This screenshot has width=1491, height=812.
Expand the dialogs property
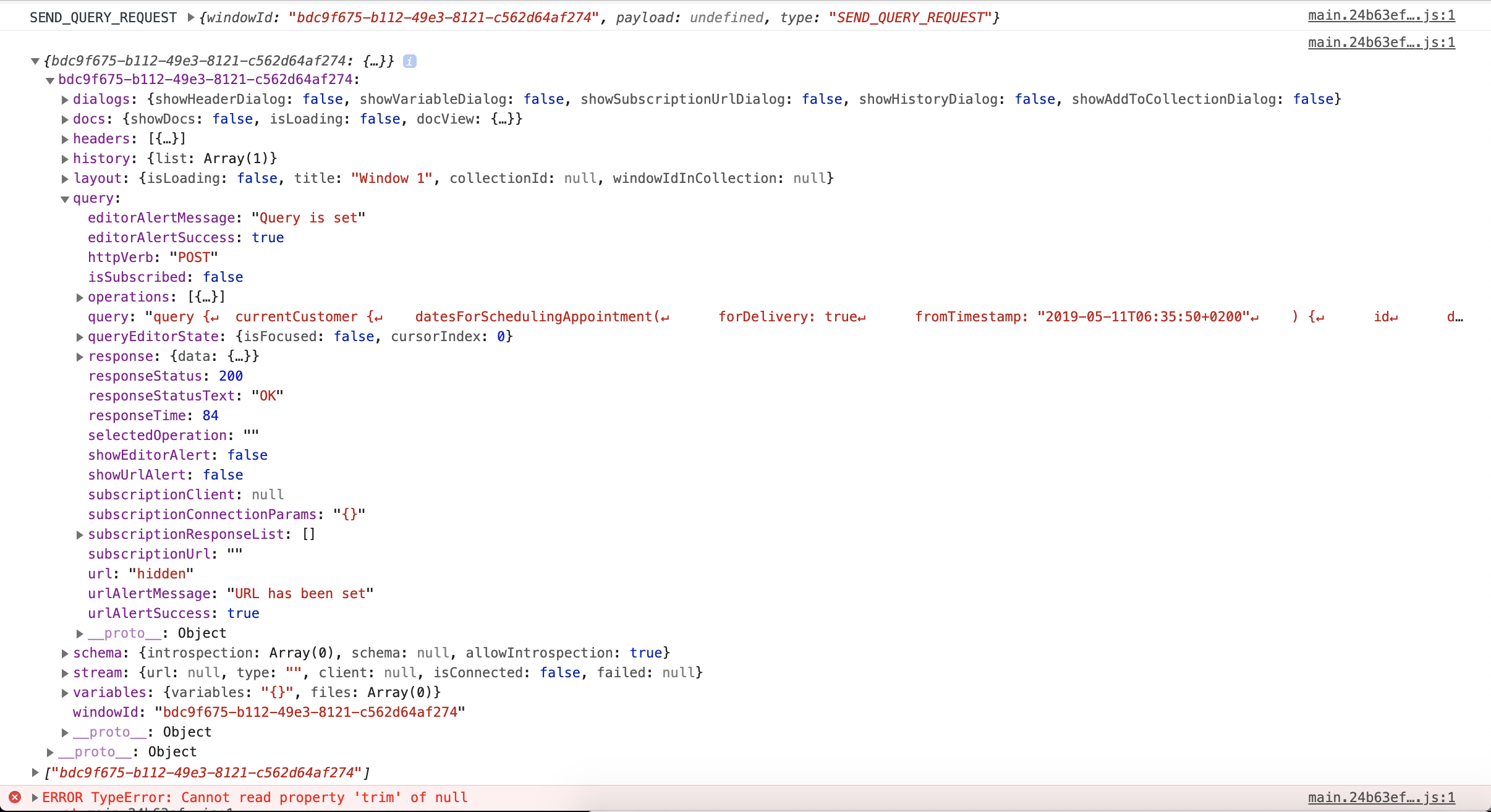(x=65, y=99)
